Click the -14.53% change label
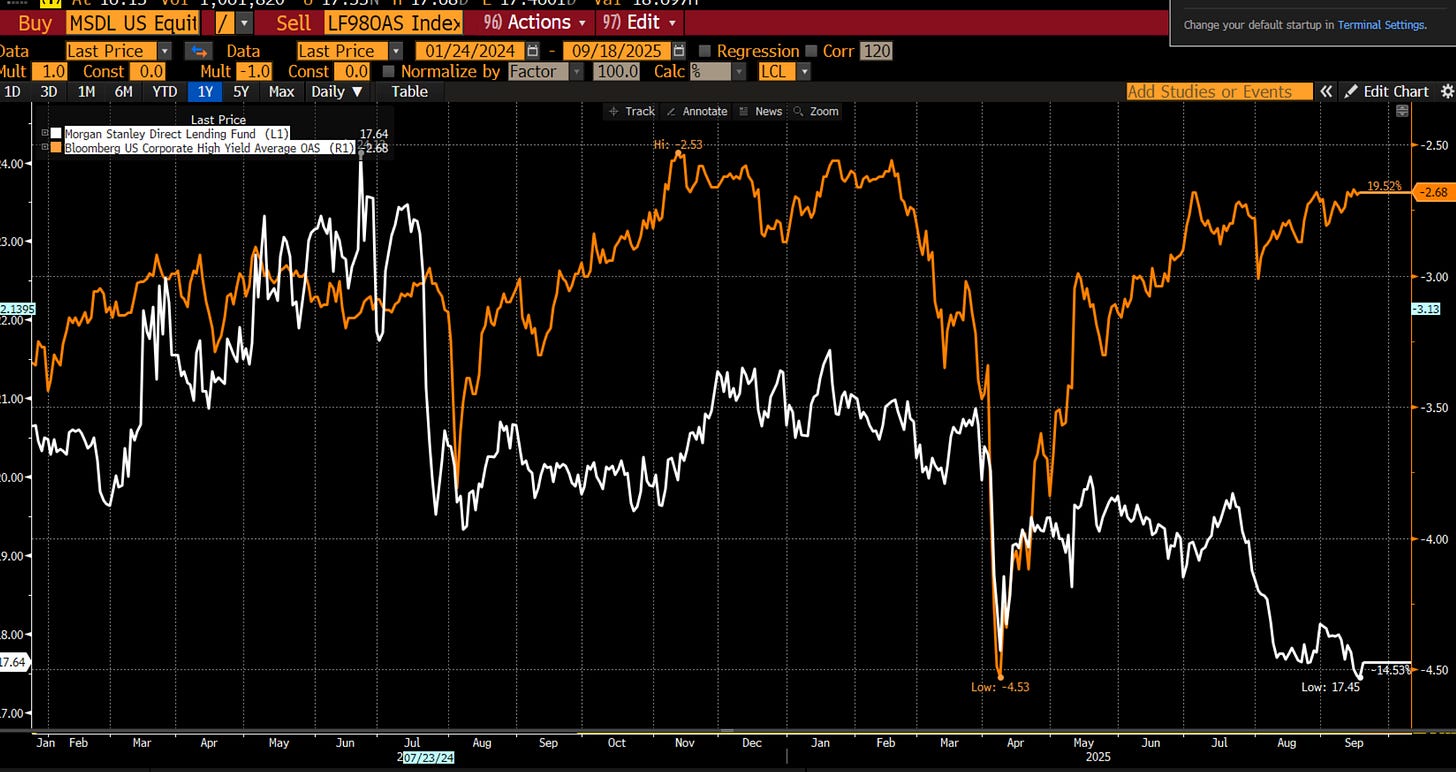Screen dimensions: 1456x772 pos(1392,669)
